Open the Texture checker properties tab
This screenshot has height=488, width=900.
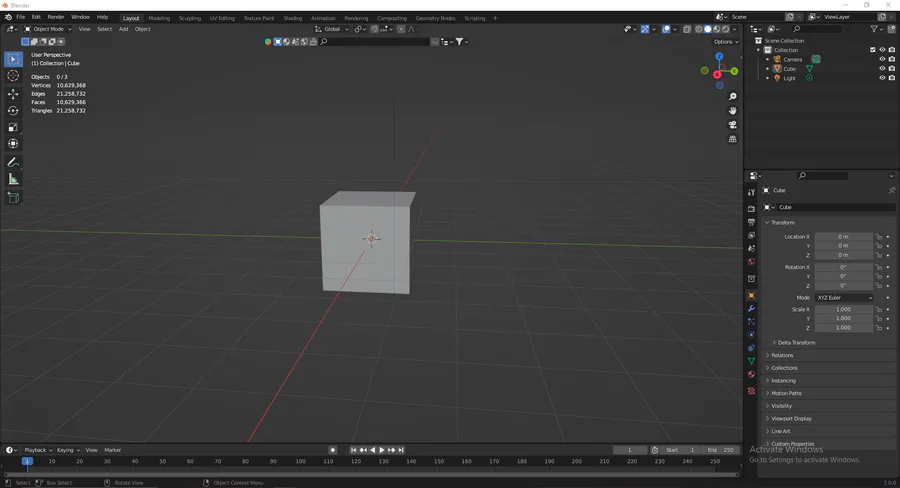tap(751, 391)
